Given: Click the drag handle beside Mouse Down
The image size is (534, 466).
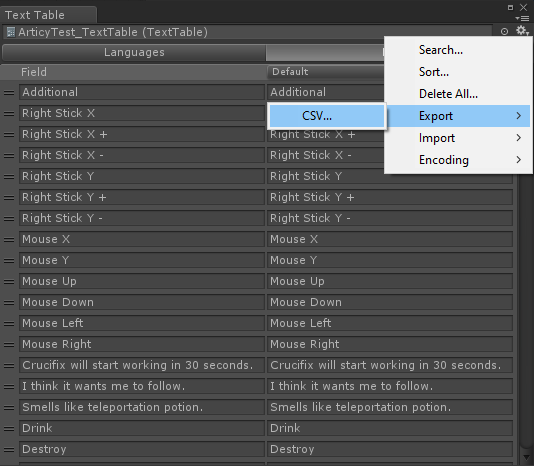Looking at the screenshot, I should click(x=9, y=302).
